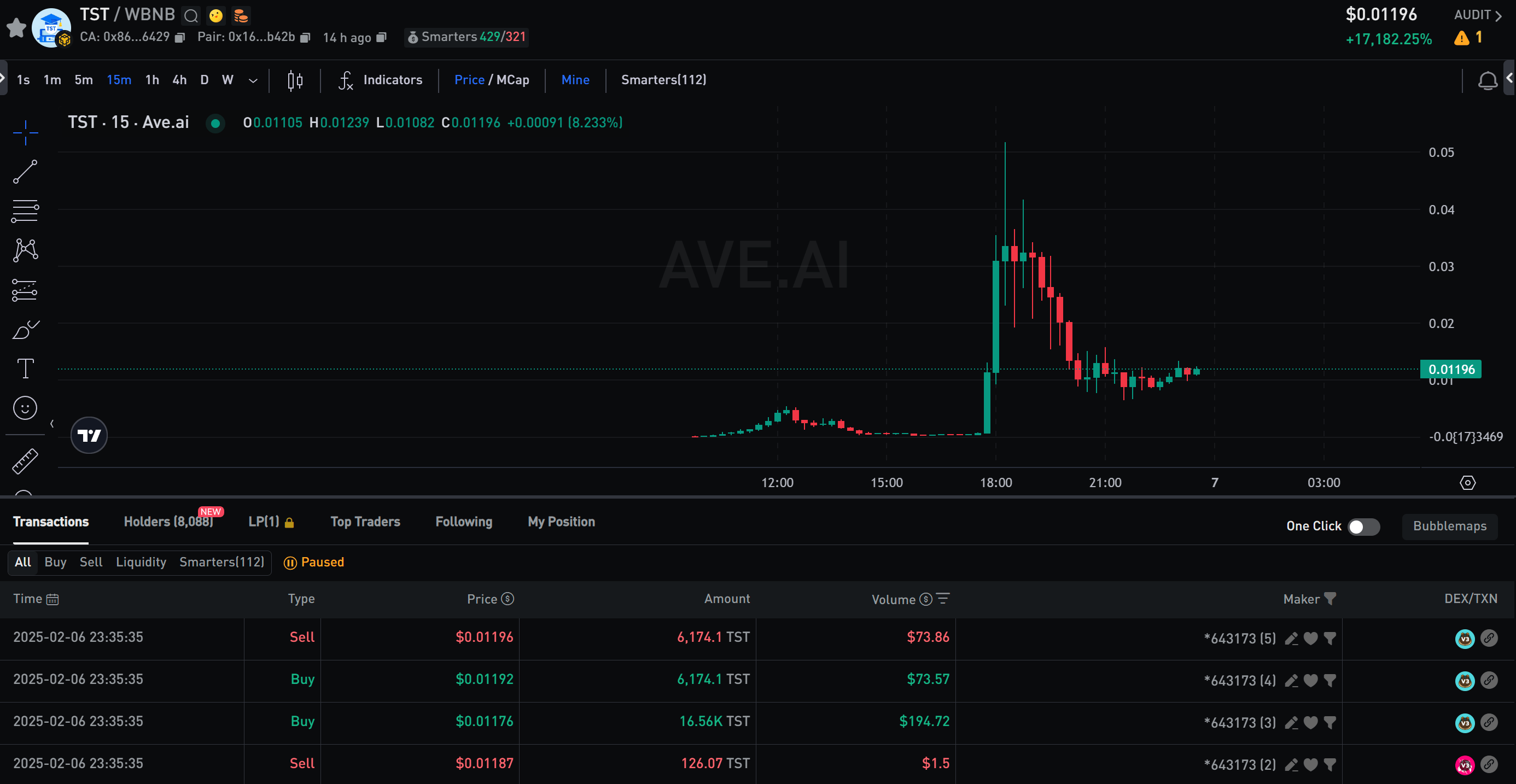Open candlestick chart style selector

(295, 80)
